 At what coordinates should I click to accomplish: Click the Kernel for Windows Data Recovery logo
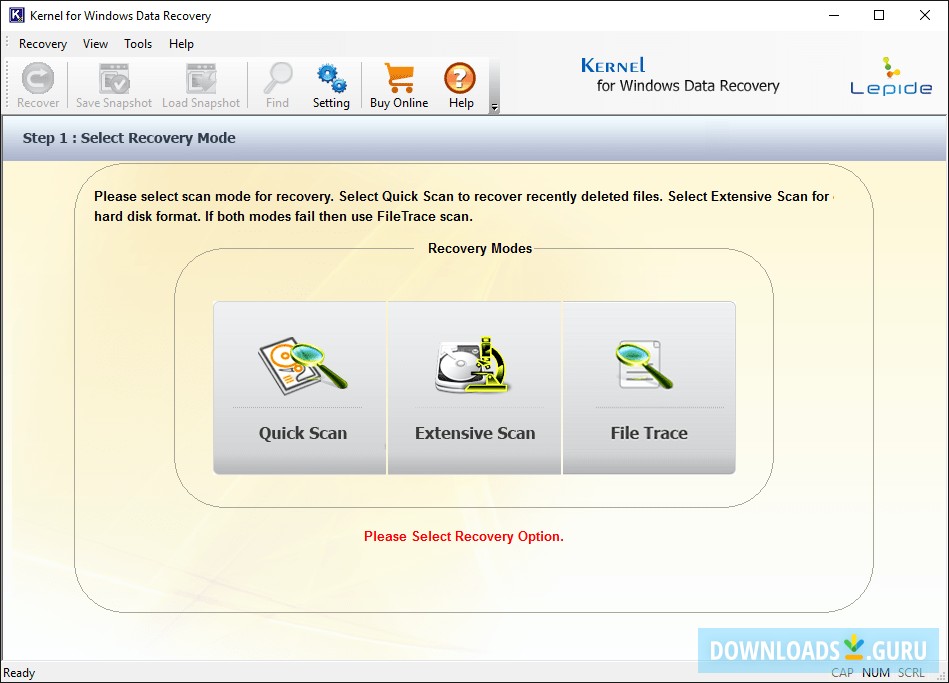coord(680,76)
